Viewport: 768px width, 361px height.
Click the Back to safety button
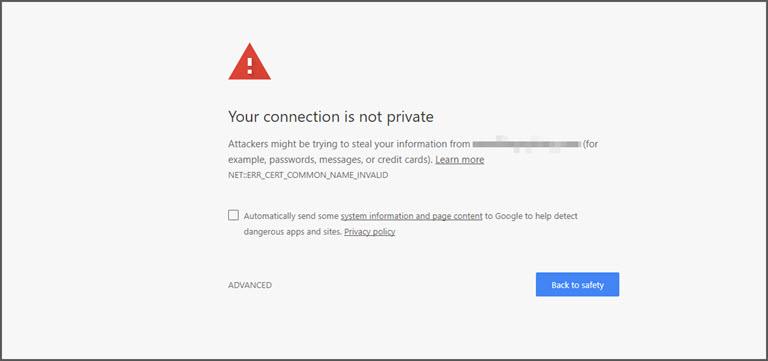[577, 285]
